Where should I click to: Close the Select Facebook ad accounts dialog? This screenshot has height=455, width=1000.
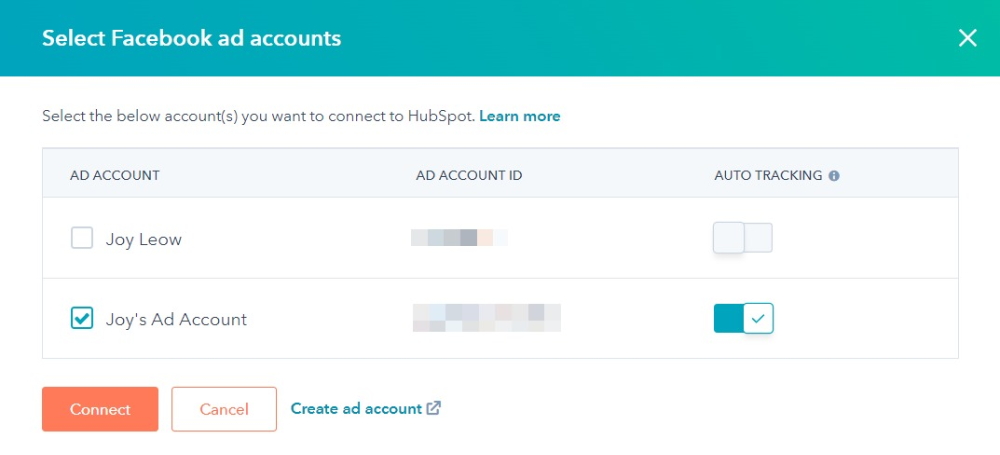pyautogui.click(x=967, y=38)
